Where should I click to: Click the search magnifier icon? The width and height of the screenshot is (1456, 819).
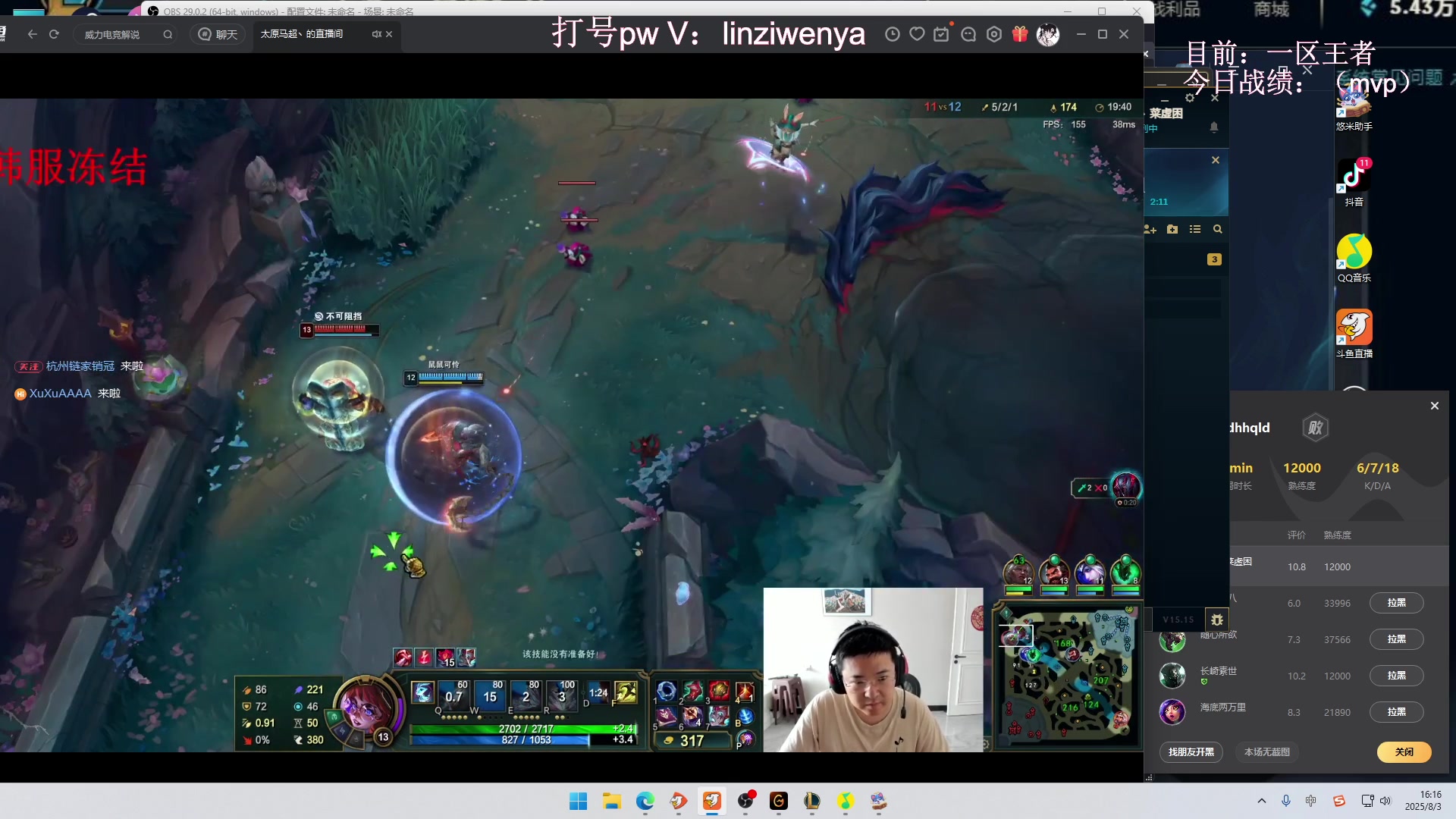coord(168,34)
